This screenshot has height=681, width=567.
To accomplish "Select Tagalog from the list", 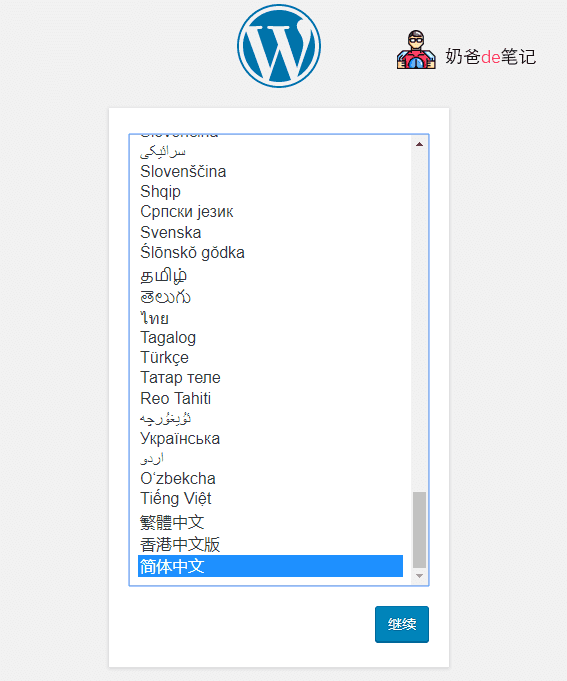I will 270,337.
